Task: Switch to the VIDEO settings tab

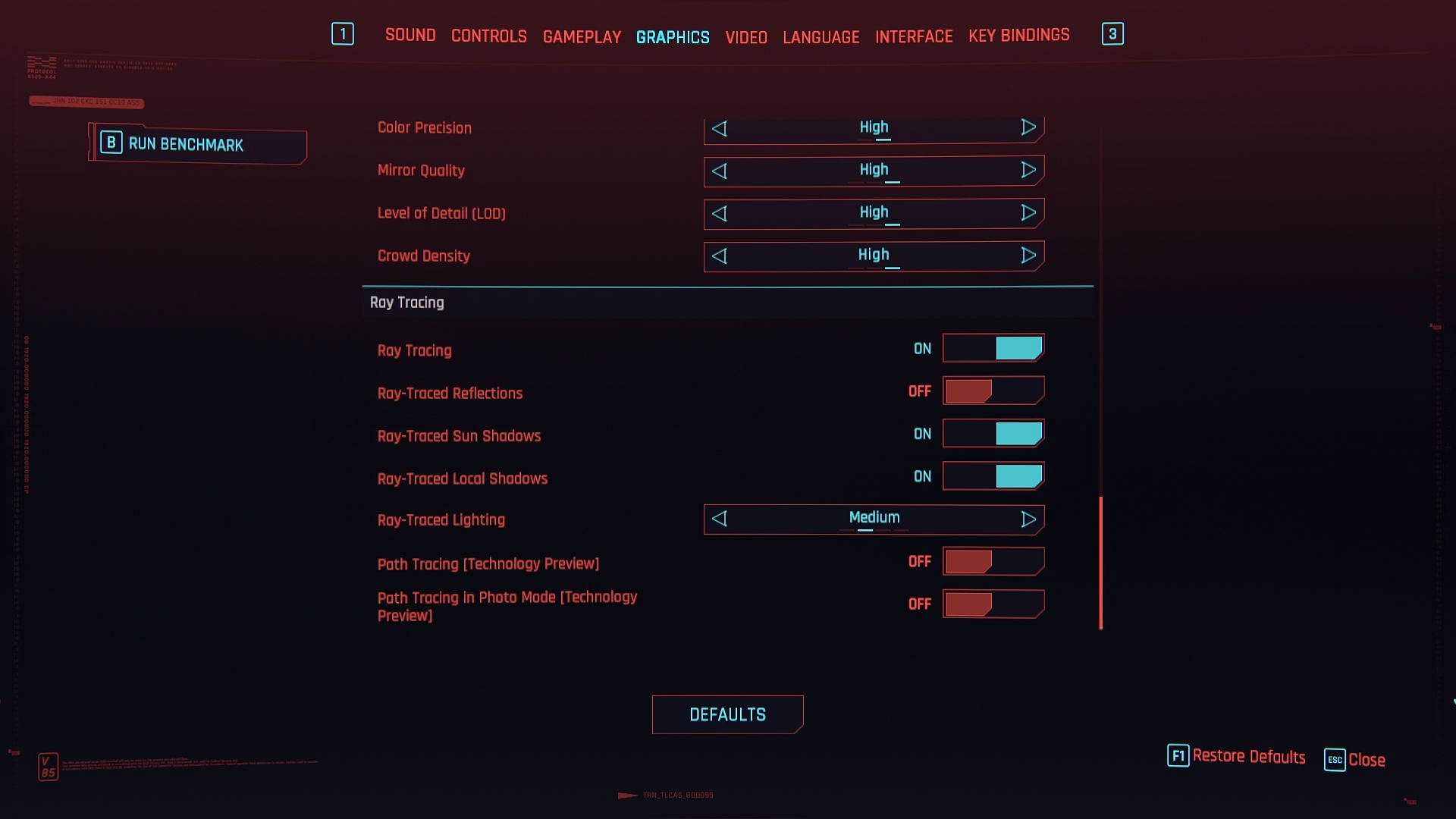Action: tap(746, 36)
